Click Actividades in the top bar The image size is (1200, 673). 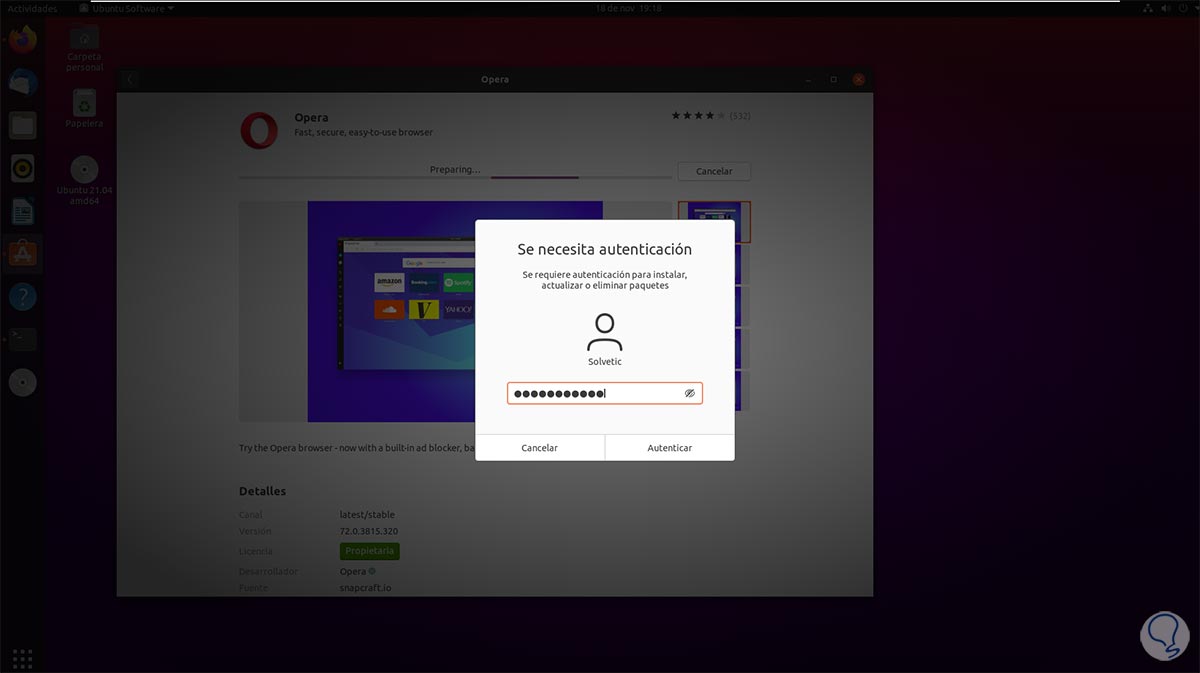click(x=32, y=8)
